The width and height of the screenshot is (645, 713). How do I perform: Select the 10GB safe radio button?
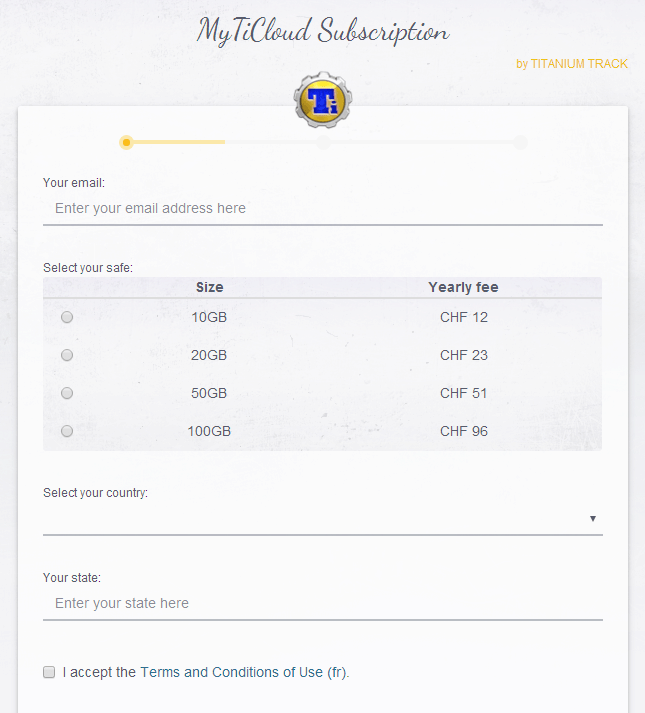tap(67, 317)
